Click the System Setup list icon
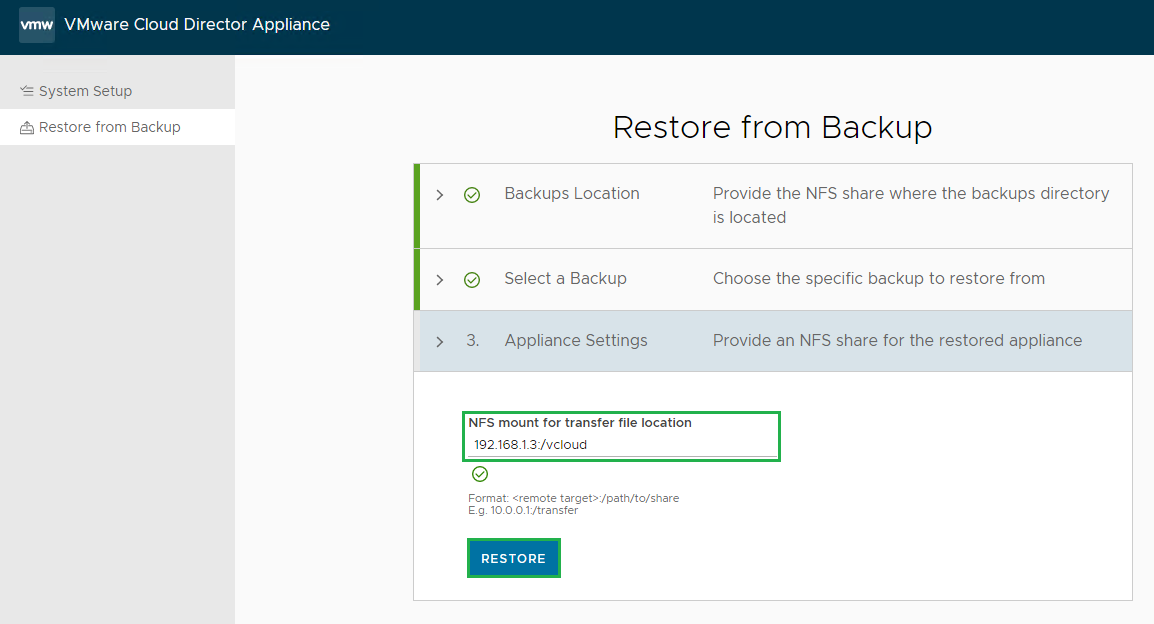Image resolution: width=1154 pixels, height=624 pixels. [x=27, y=91]
